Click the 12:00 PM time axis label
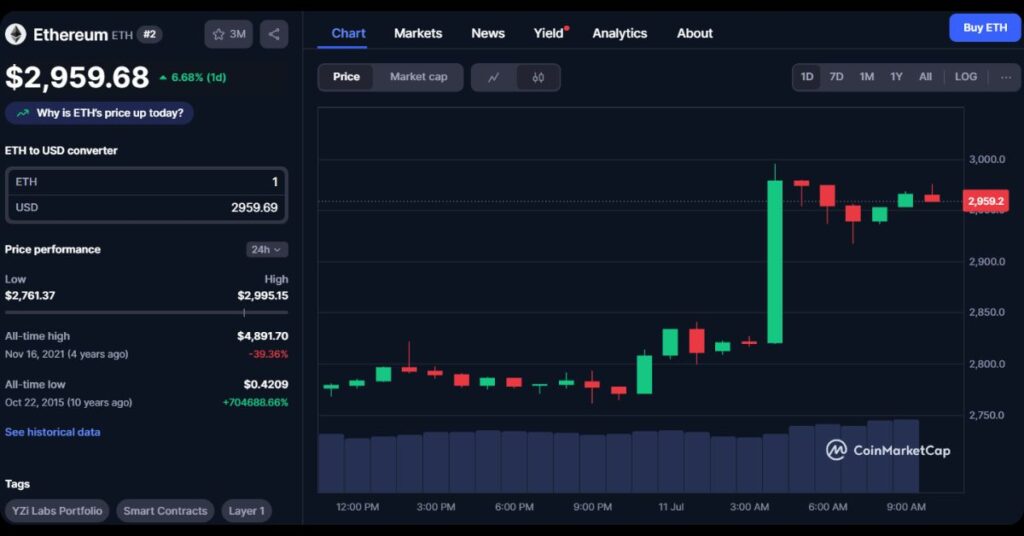The image size is (1024, 536). tap(357, 507)
